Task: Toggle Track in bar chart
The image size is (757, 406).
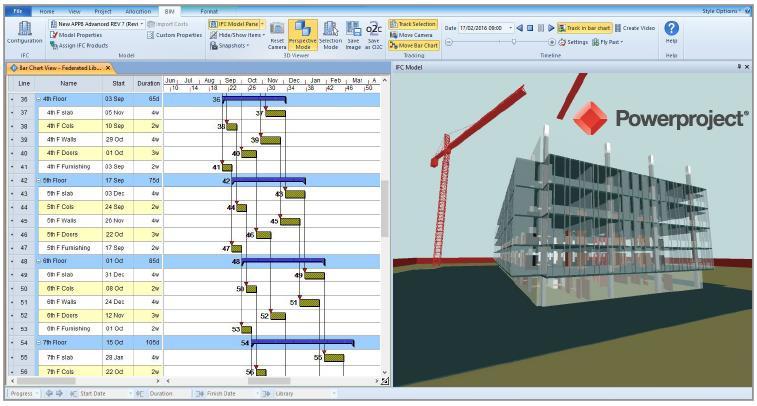Action: [584, 28]
